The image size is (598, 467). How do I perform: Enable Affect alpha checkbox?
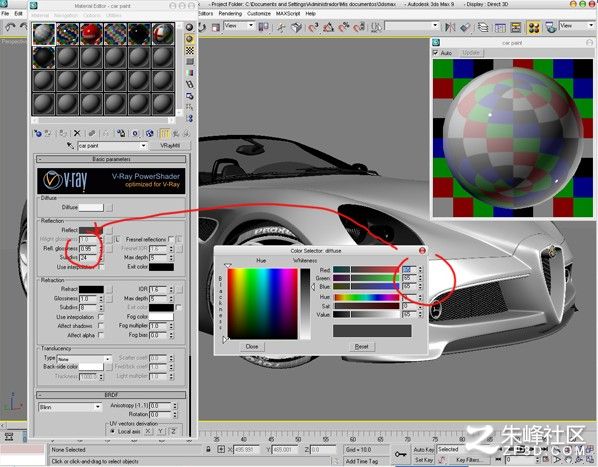101,335
